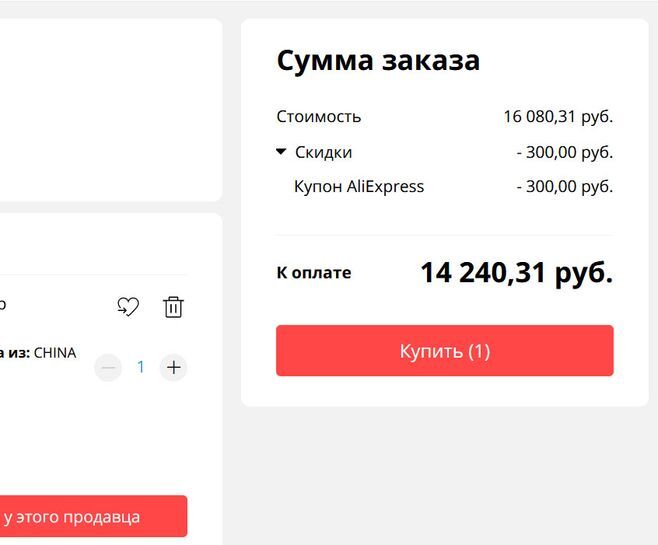Click the CHINA shipping origin text
658x545 pixels.
click(x=55, y=352)
